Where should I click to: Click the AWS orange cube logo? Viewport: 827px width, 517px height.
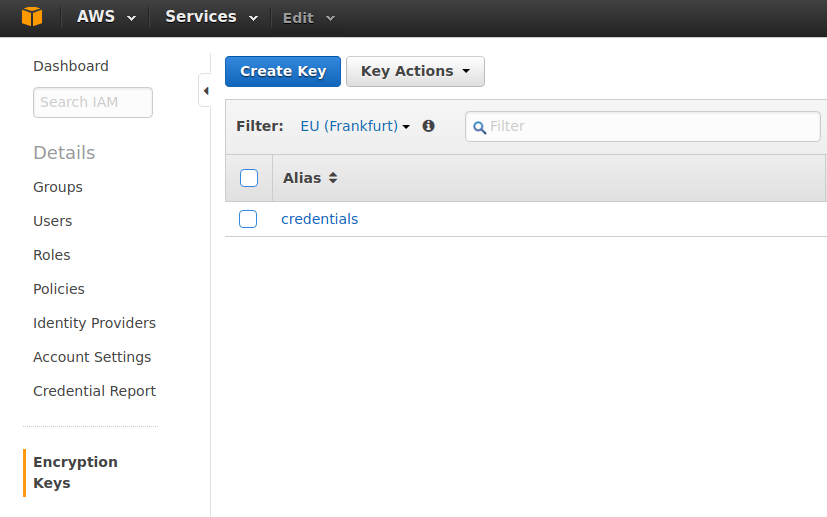coord(32,16)
